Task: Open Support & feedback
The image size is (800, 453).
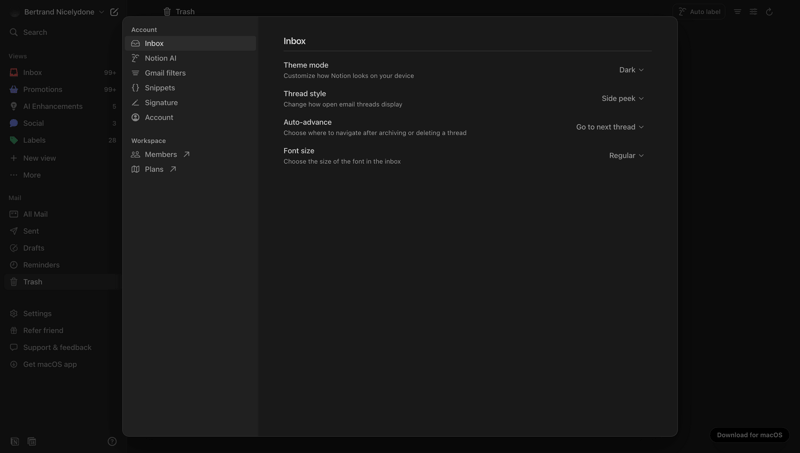Action: pyautogui.click(x=61, y=347)
